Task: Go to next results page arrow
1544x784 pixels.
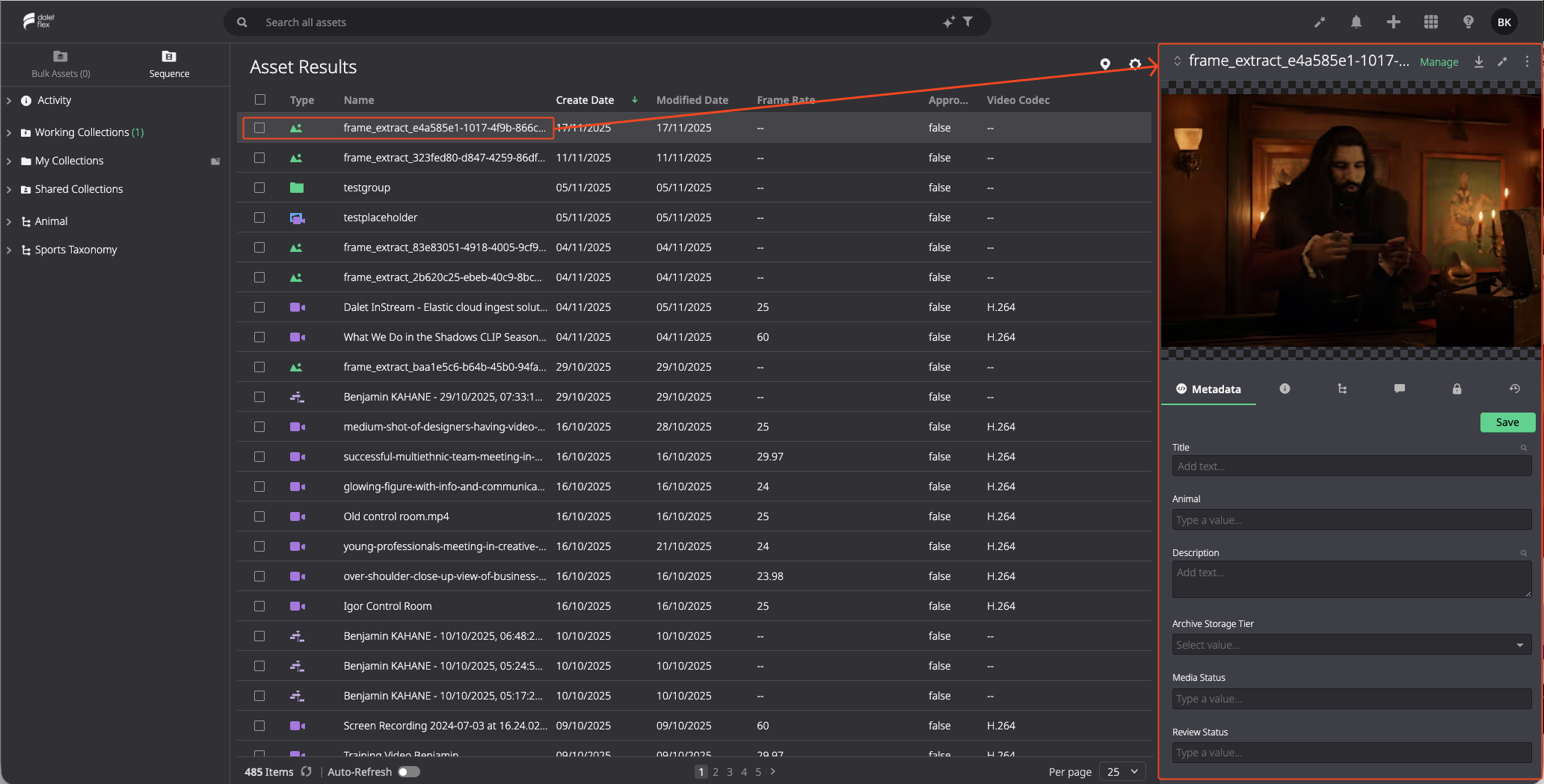Action: point(773,771)
